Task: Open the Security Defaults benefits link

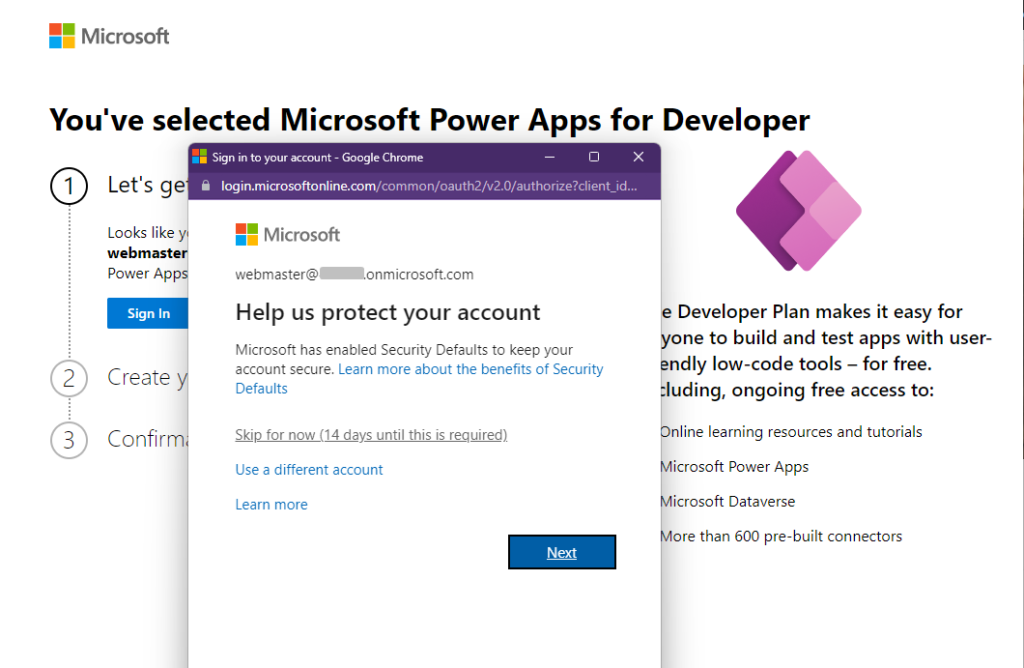Action: coord(419,379)
